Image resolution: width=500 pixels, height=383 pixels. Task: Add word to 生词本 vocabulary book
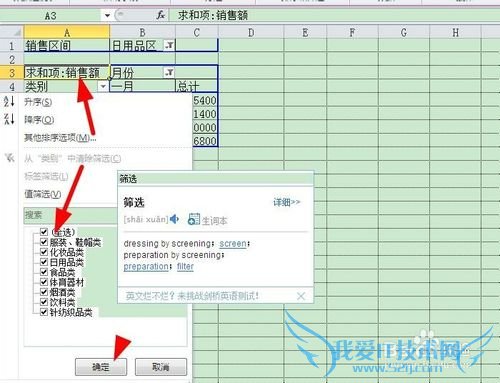[208, 220]
